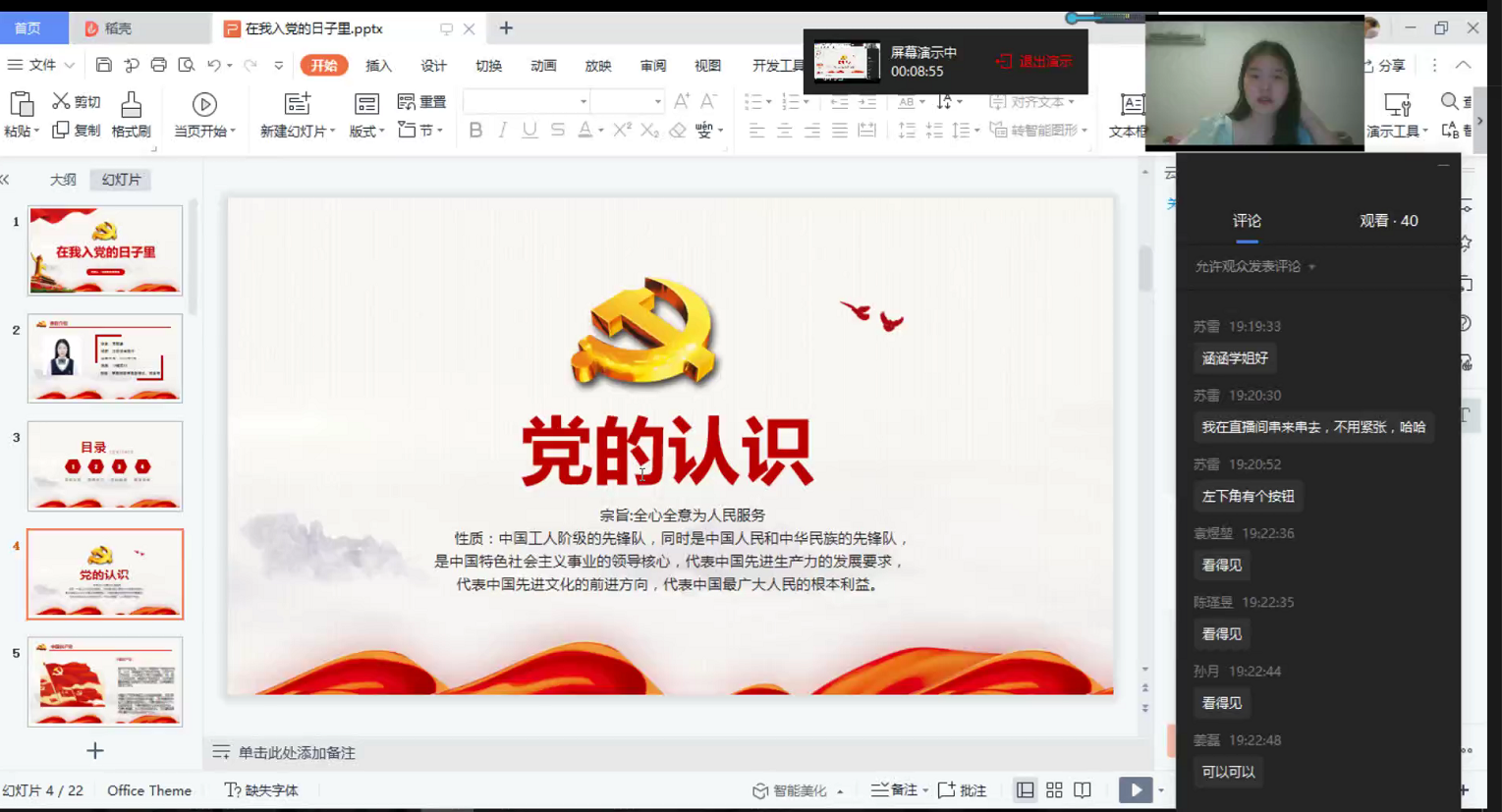Click New Slide (新建幻灯片) icon
The height and width of the screenshot is (812, 1502).
(x=298, y=104)
